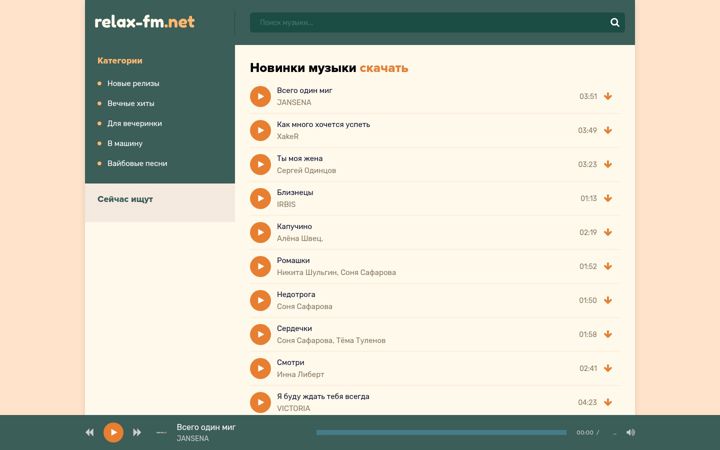
Task: Open the song title Всего один миг
Action: 304,90
